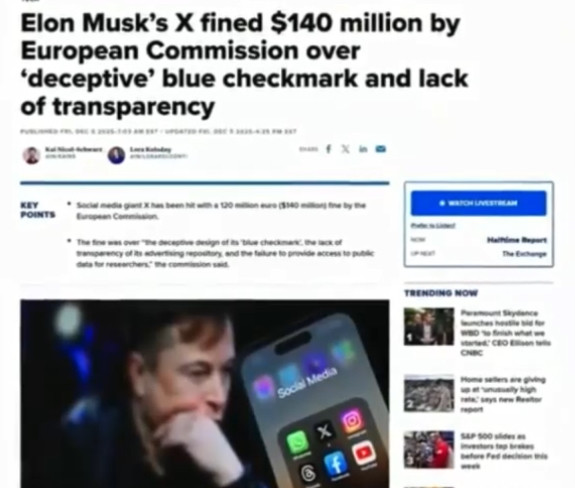Screen dimensions: 575x488
Task: Share article via LinkedIn icon
Action: 363,149
